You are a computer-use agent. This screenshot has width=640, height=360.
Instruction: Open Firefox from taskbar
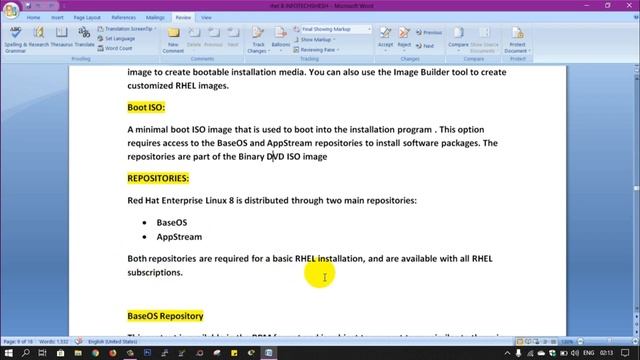[x=113, y=353]
